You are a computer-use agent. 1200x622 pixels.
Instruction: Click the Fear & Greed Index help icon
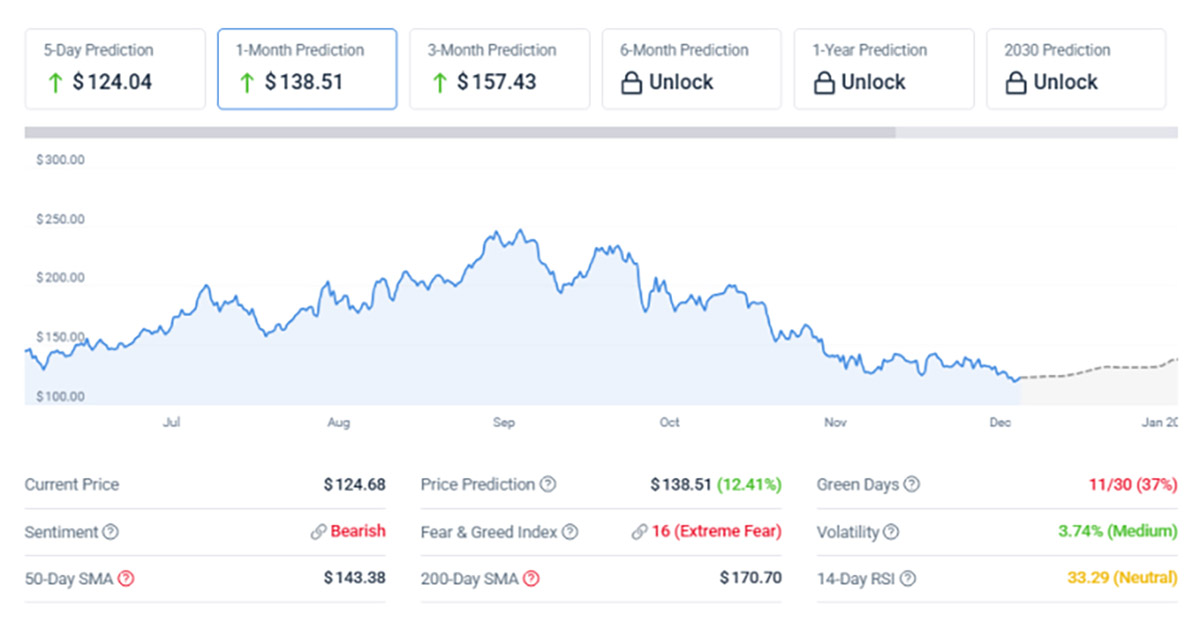[569, 532]
